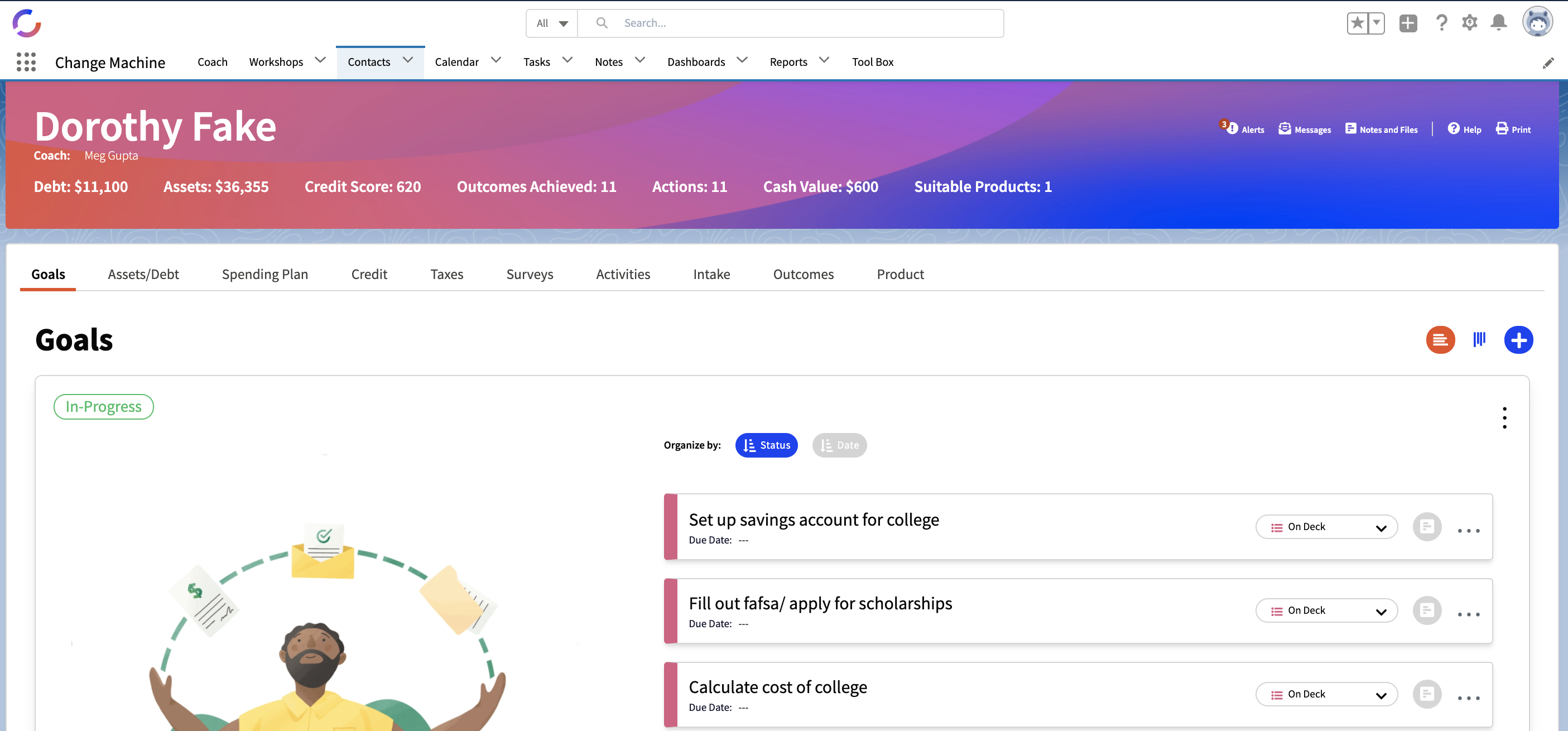
Task: Open the Tool Box nav item
Action: tap(872, 62)
